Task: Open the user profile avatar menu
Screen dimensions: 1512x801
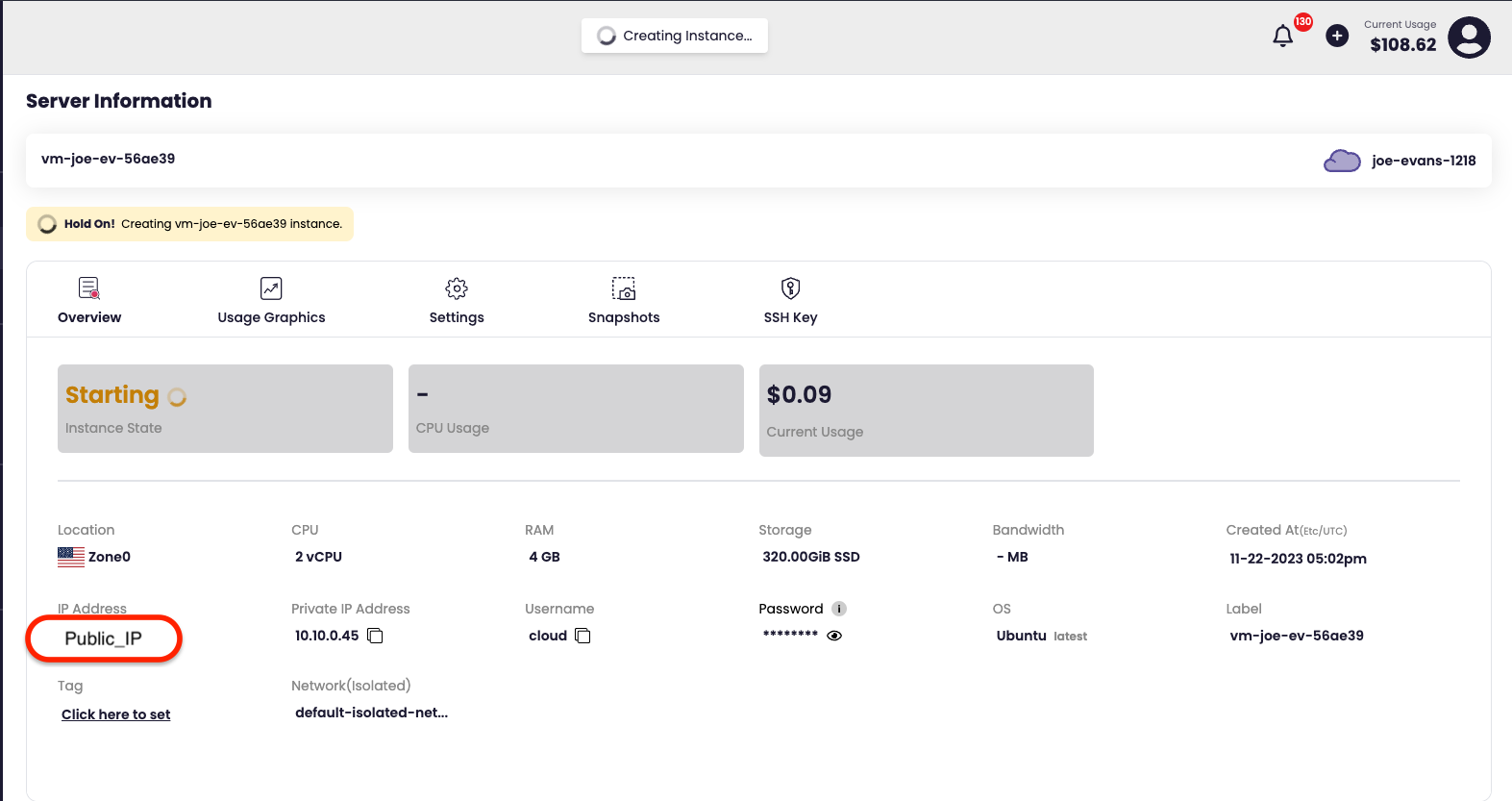Action: click(1469, 38)
